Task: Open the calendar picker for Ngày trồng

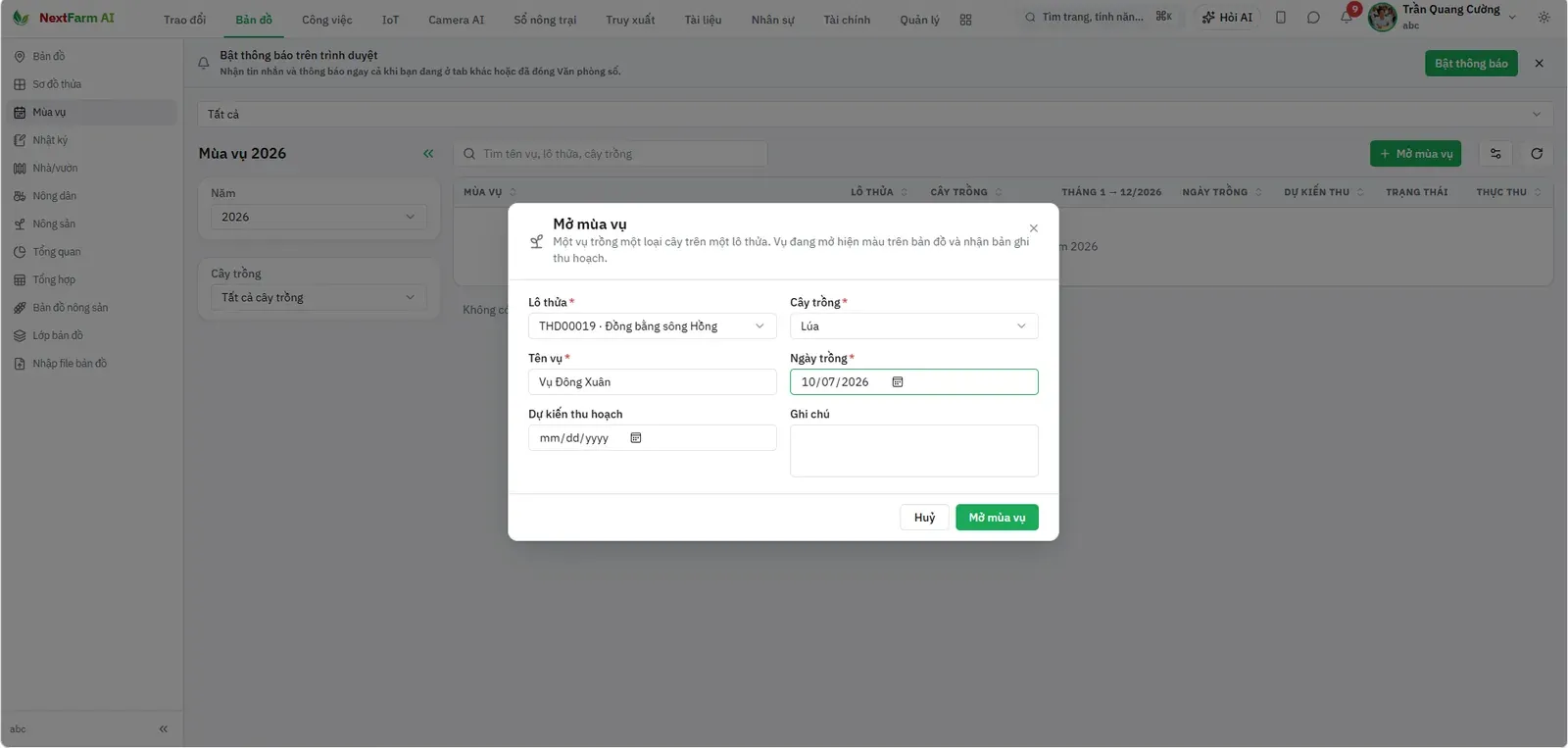Action: tap(897, 382)
